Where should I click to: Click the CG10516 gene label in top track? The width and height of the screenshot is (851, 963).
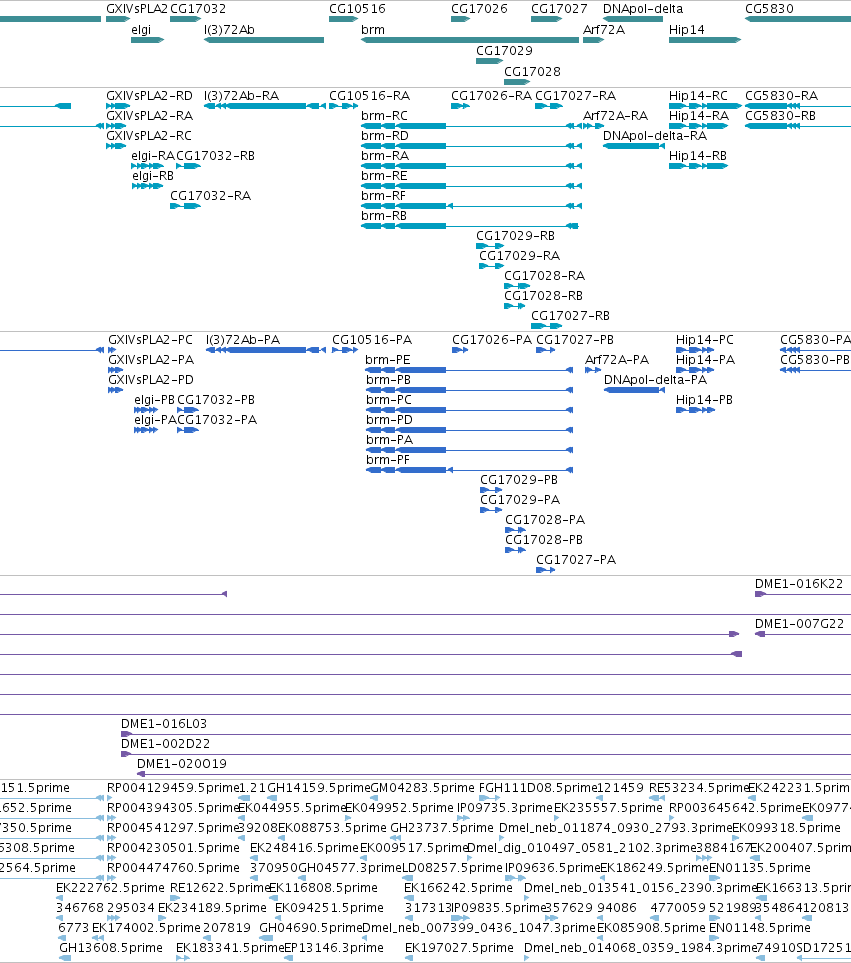[357, 9]
